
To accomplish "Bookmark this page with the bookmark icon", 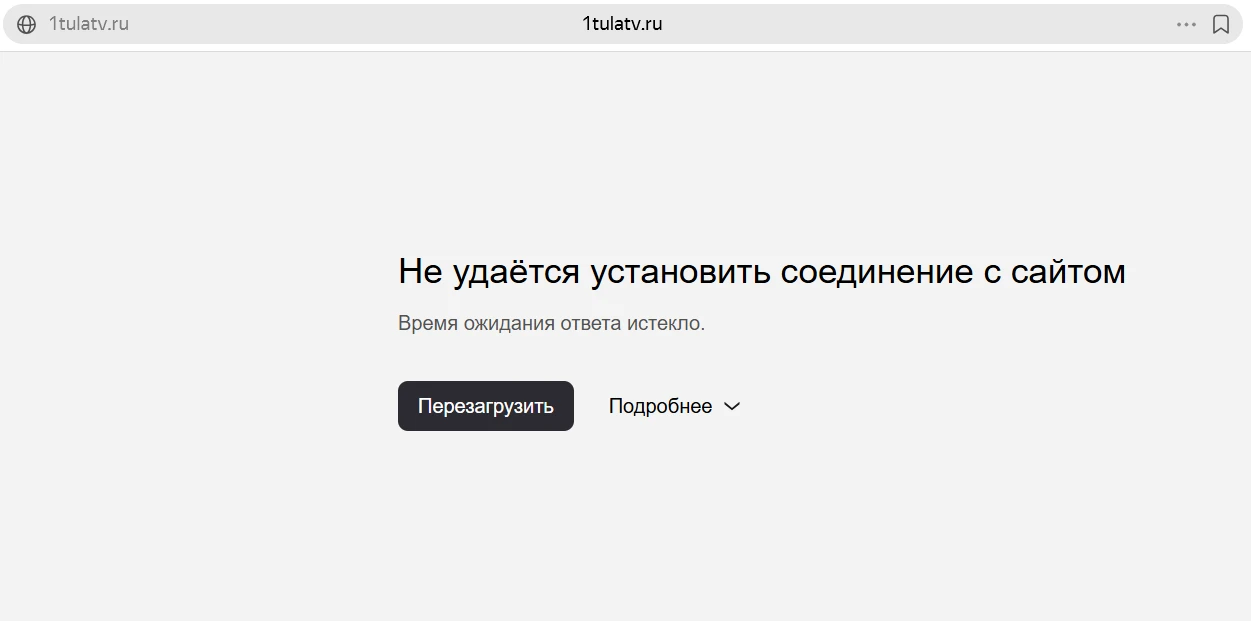I will coord(1221,25).
